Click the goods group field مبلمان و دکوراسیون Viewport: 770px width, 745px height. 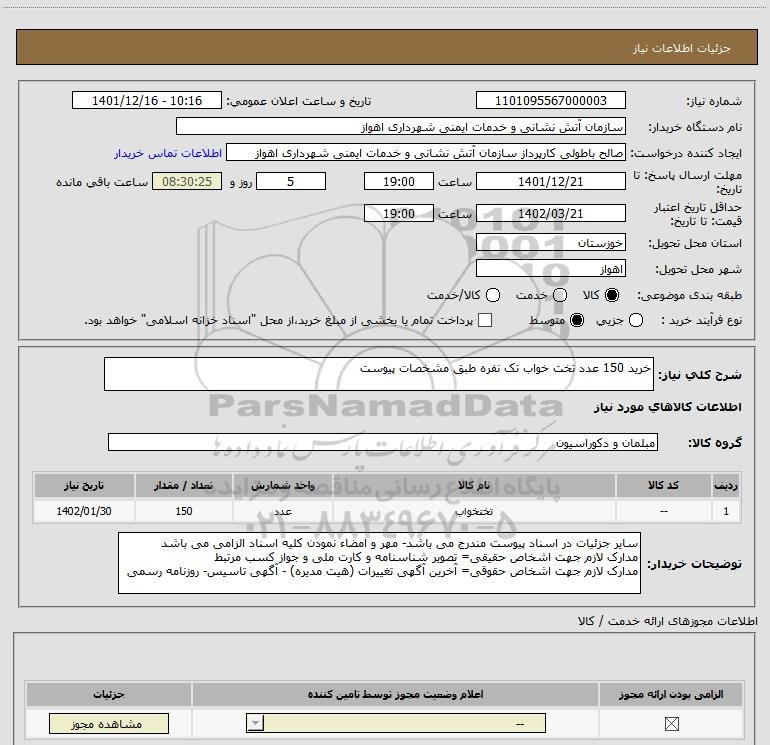(x=383, y=442)
